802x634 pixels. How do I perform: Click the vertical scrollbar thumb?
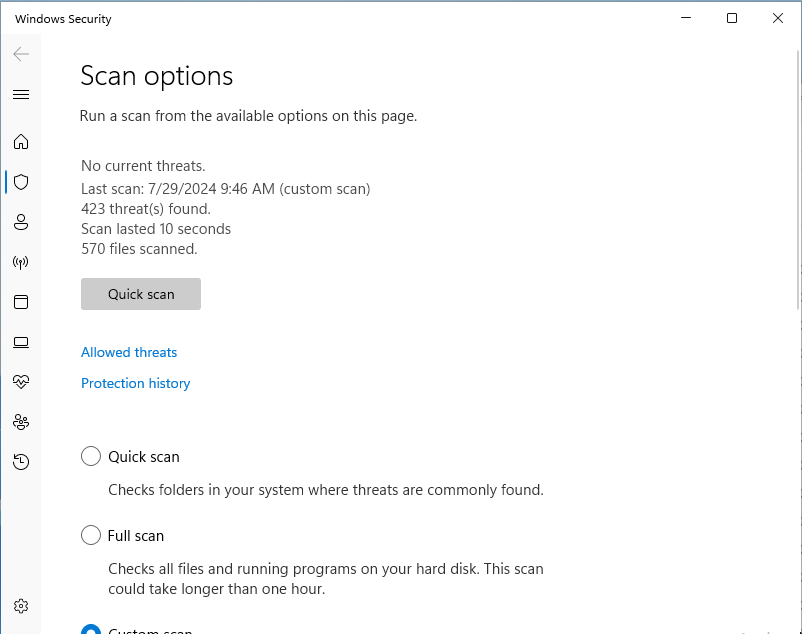[798, 180]
